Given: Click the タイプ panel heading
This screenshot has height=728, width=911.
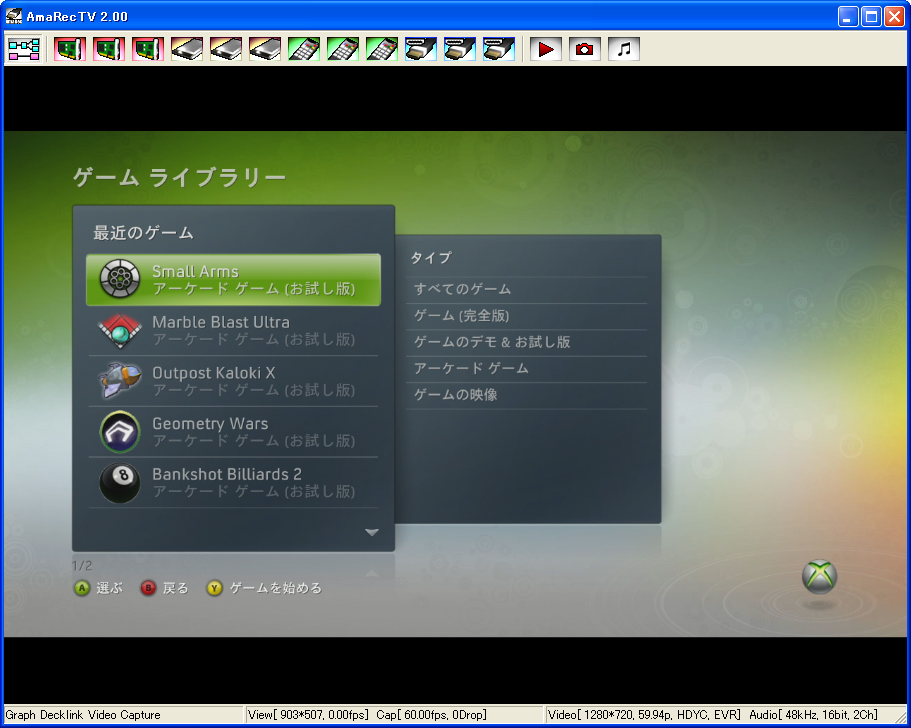Looking at the screenshot, I should tap(431, 258).
